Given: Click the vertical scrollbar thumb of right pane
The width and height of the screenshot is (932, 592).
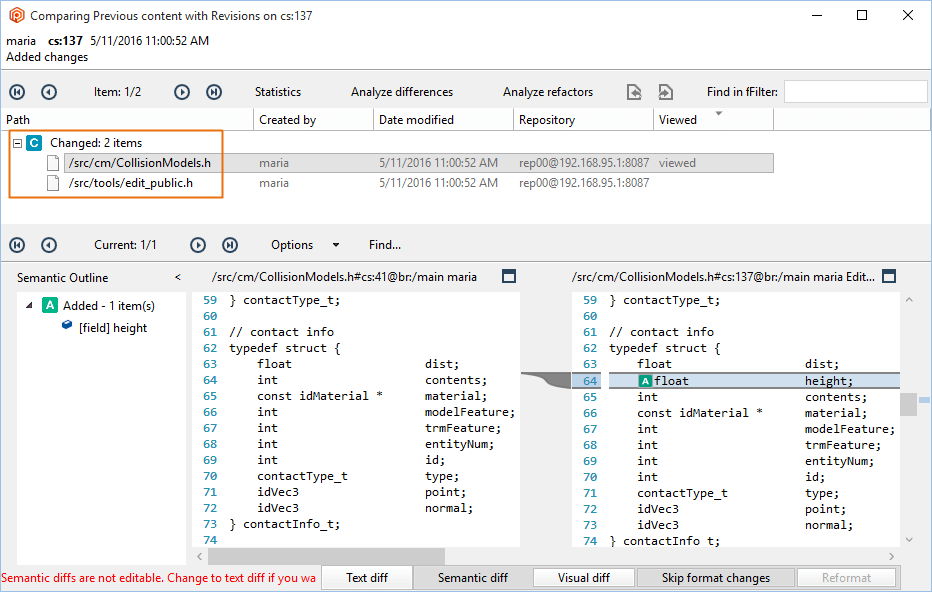Looking at the screenshot, I should point(908,404).
